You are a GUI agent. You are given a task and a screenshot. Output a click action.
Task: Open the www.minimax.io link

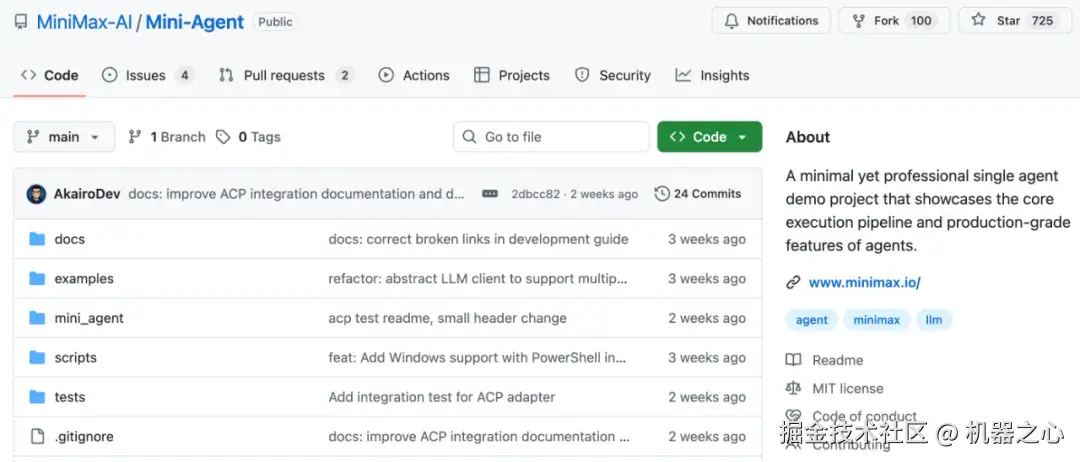(864, 282)
